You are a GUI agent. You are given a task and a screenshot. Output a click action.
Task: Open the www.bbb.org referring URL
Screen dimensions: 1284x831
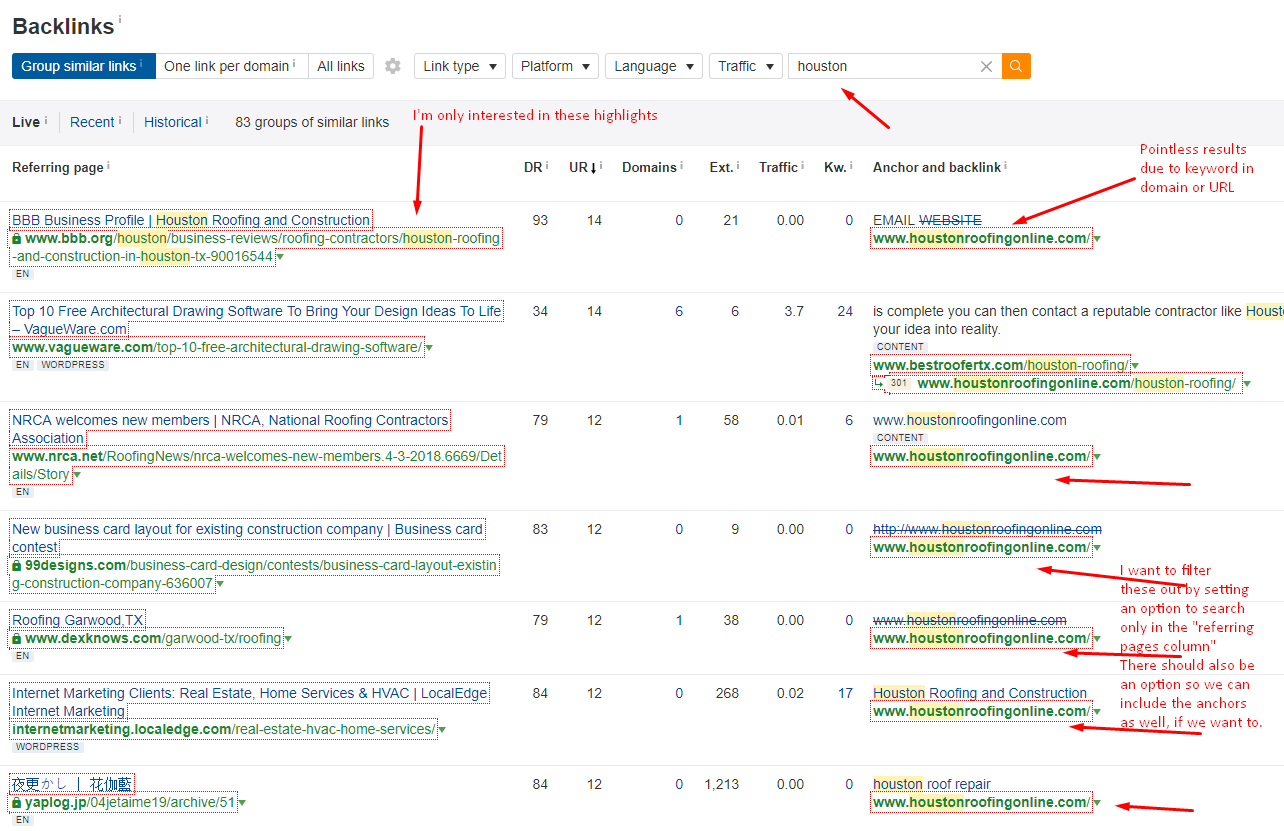pos(256,247)
